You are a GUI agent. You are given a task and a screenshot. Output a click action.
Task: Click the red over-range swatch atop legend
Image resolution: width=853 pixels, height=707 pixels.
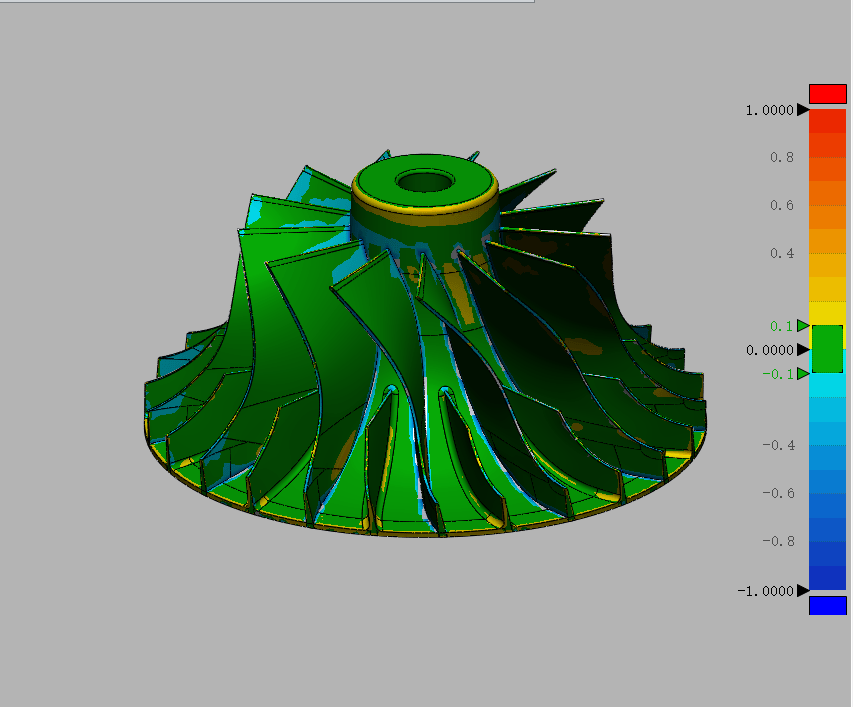pyautogui.click(x=827, y=94)
